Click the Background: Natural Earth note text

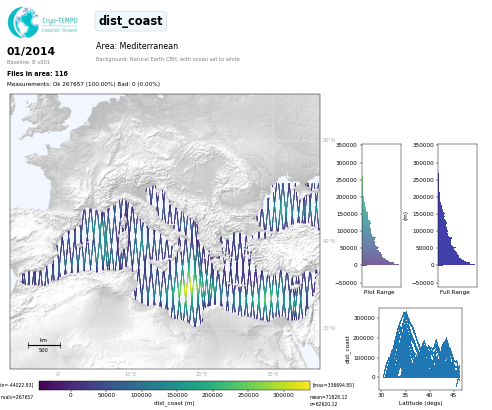coord(168,59)
